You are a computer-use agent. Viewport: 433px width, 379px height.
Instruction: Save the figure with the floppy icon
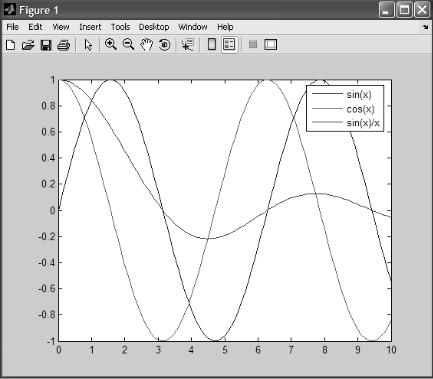tap(46, 45)
